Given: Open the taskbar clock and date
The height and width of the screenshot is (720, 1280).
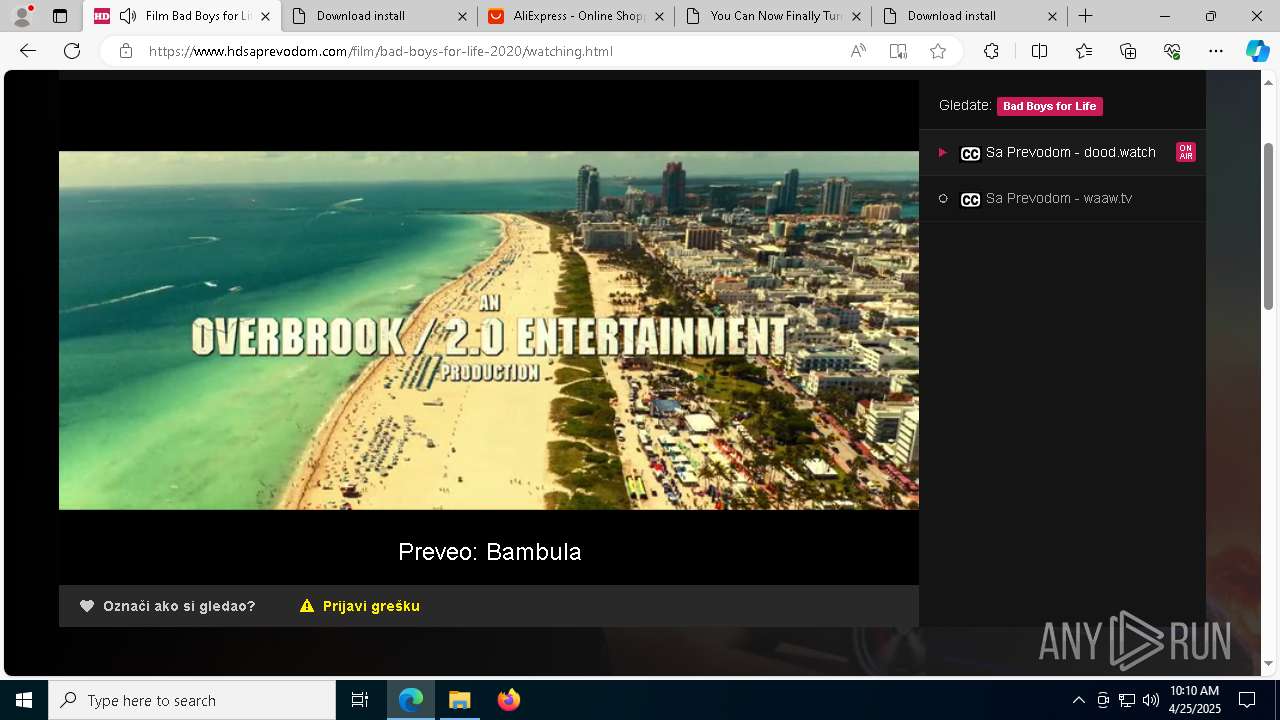Looking at the screenshot, I should 1195,700.
